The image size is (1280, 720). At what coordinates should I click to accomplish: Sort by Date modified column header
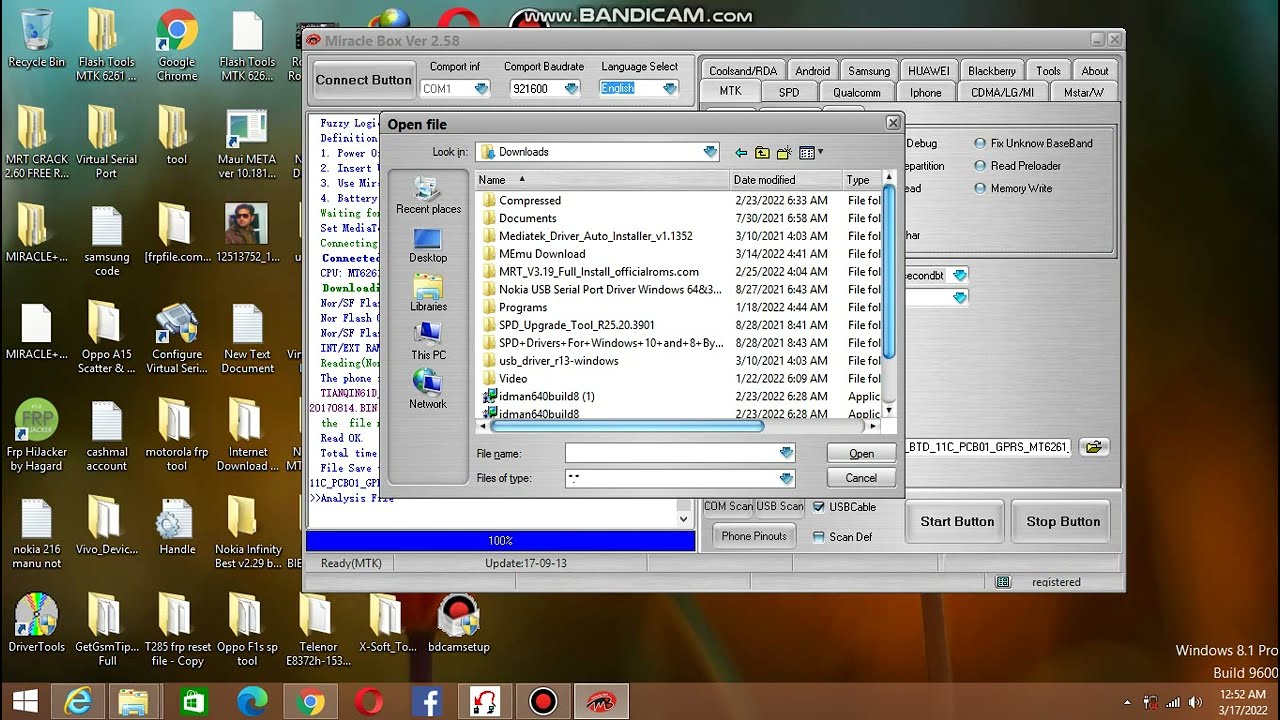[785, 180]
